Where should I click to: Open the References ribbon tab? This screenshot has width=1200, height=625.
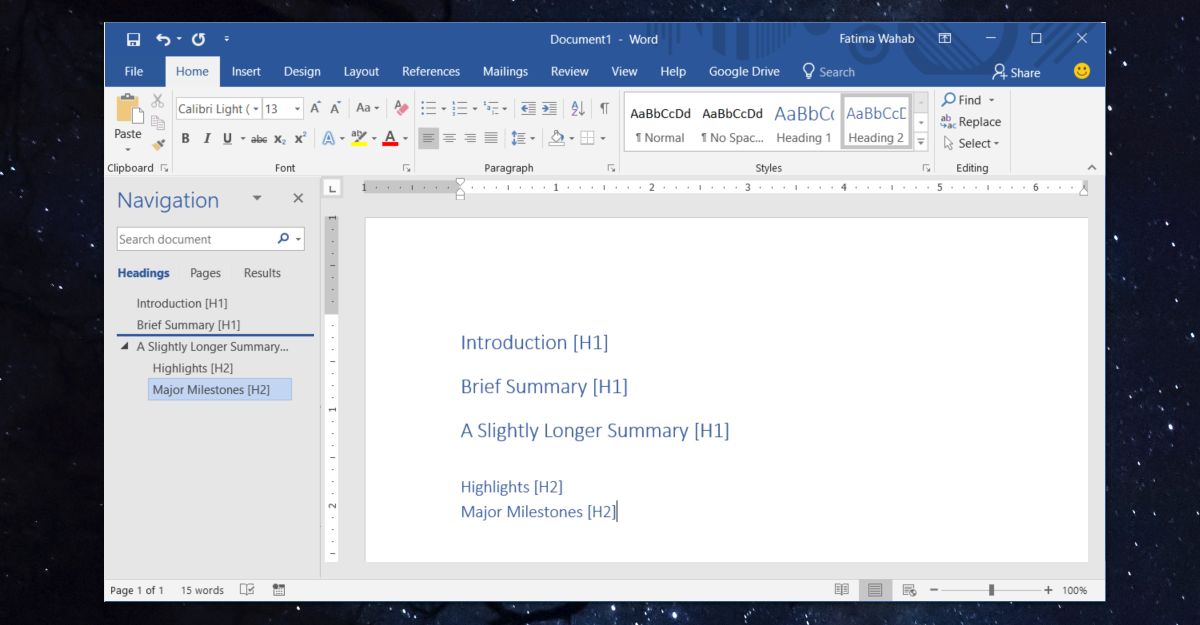tap(430, 71)
